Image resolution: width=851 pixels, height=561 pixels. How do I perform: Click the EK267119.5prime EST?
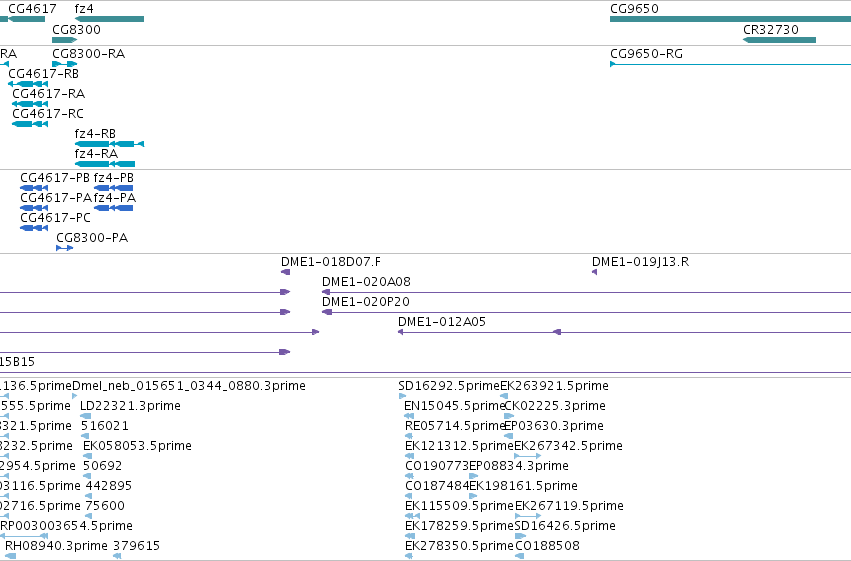pos(528,516)
